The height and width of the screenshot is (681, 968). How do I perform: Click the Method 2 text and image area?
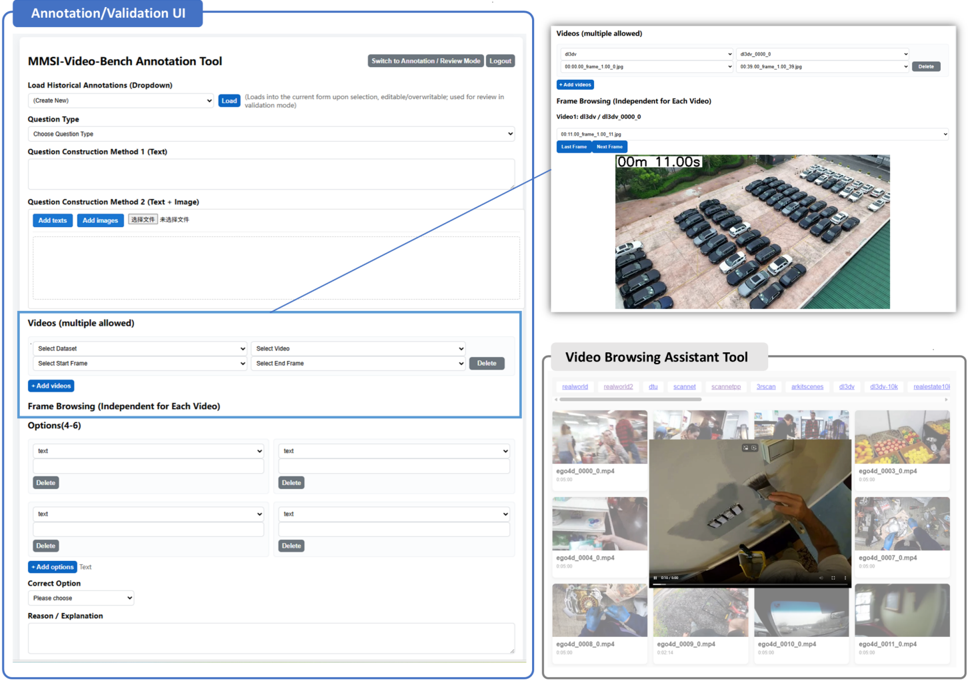tap(276, 268)
